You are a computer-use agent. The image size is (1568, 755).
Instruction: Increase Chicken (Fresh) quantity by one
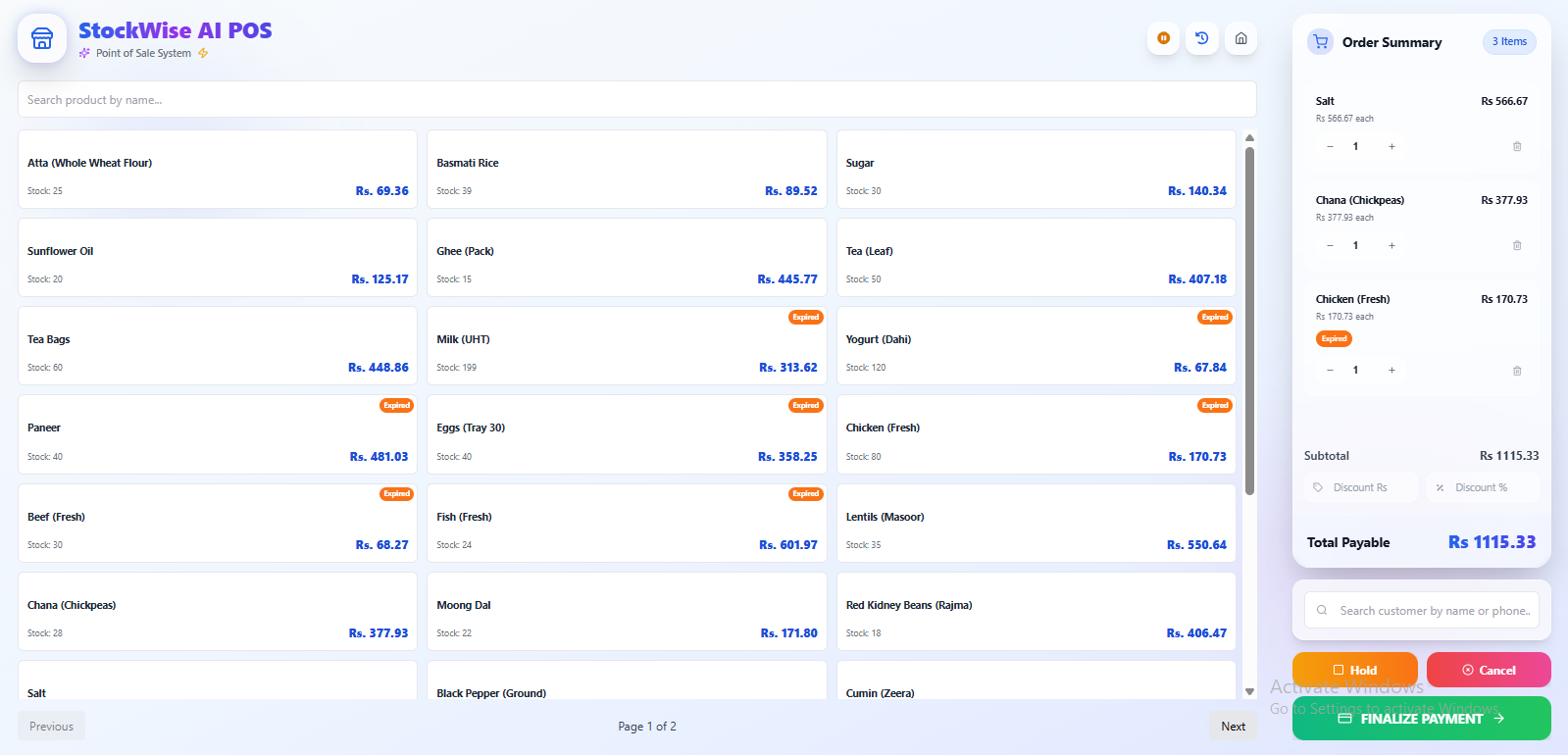coord(1391,371)
